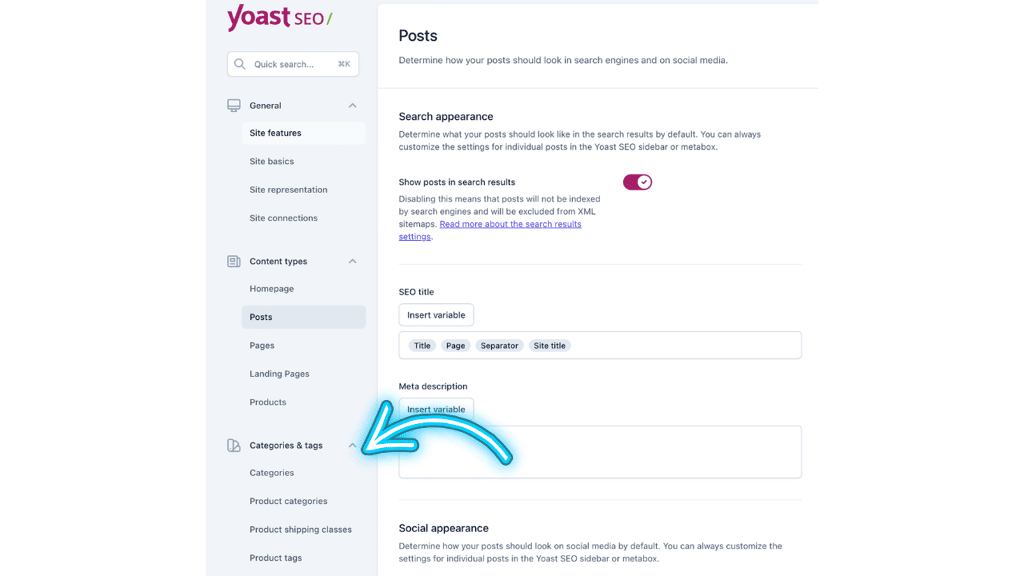1024x576 pixels.
Task: Click the Yoast SEO logo
Action: [280, 18]
